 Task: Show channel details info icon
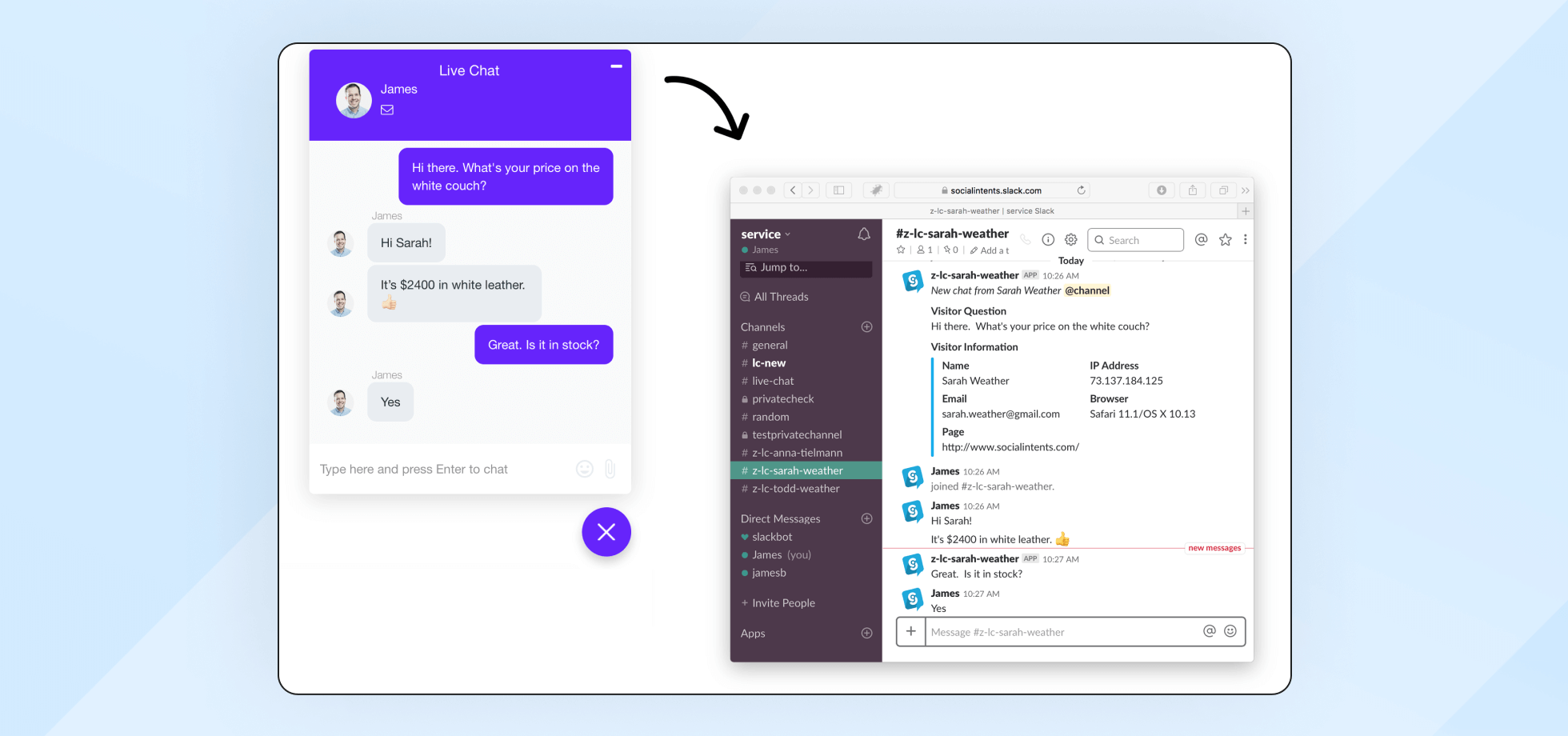(x=1048, y=239)
